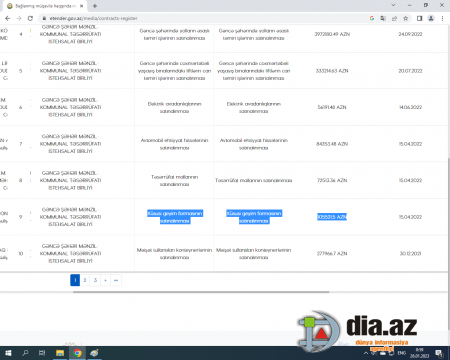This screenshot has width=450, height=360.
Task: Jump to next page arrow in pagination
Action: pyautogui.click(x=106, y=280)
